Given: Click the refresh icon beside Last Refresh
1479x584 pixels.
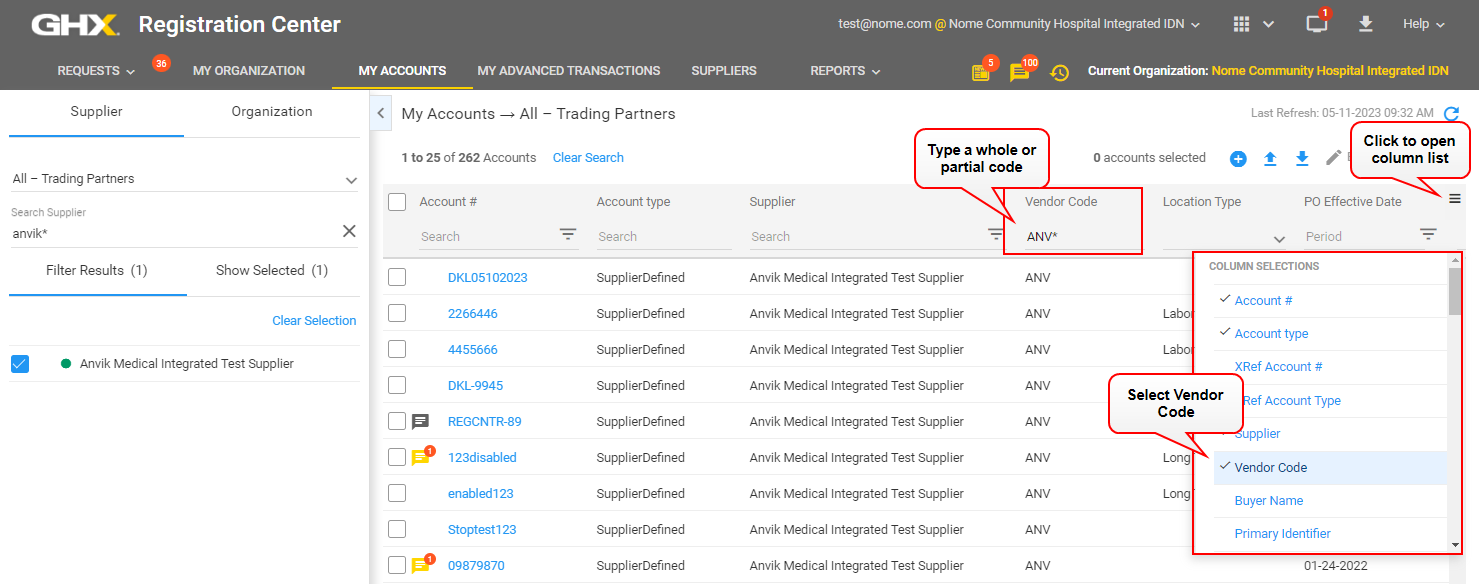Looking at the screenshot, I should coord(1451,114).
